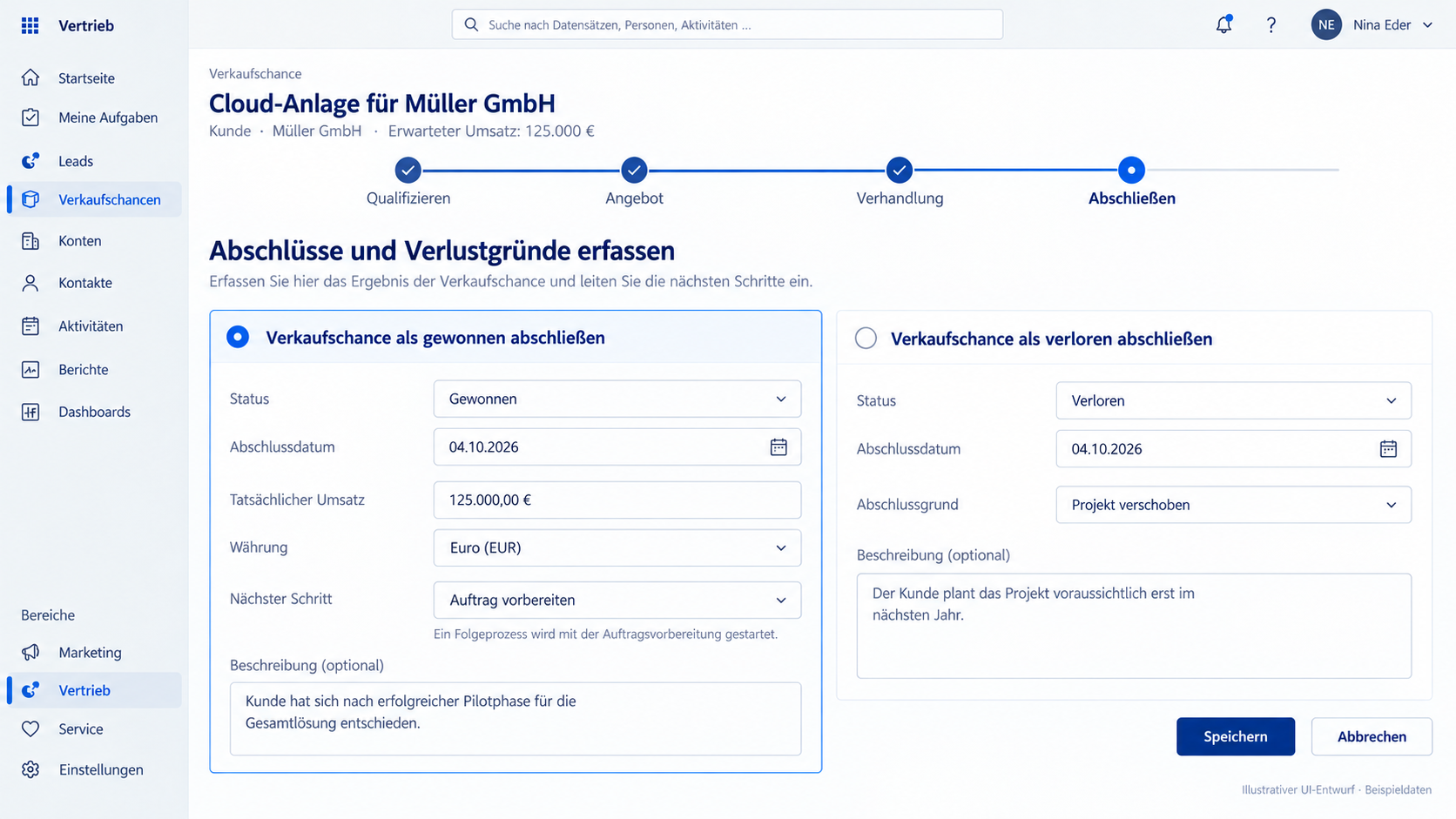Click the Service heart icon
The height and width of the screenshot is (819, 1456).
point(30,728)
